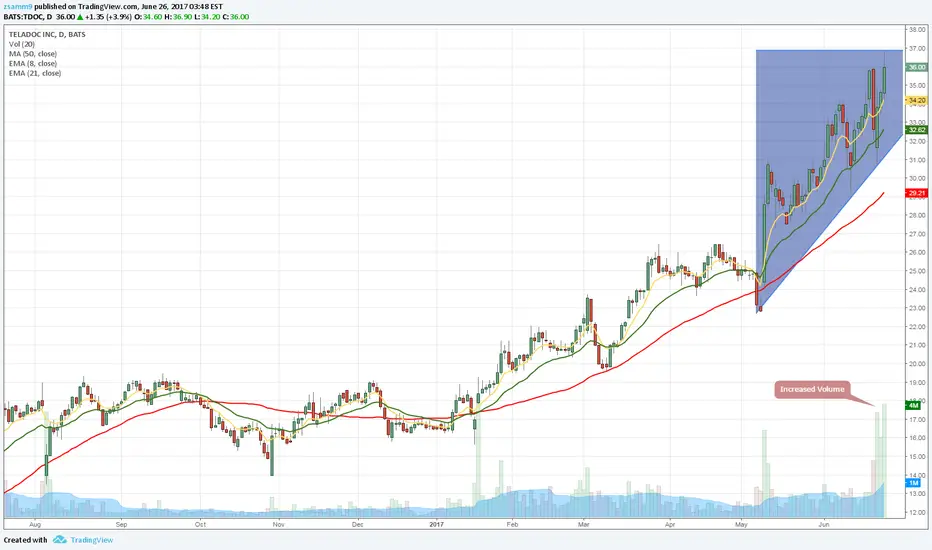The height and width of the screenshot is (550, 932).
Task: Click the BATS:TDOC, D ticker header text
Action: [x=27, y=17]
